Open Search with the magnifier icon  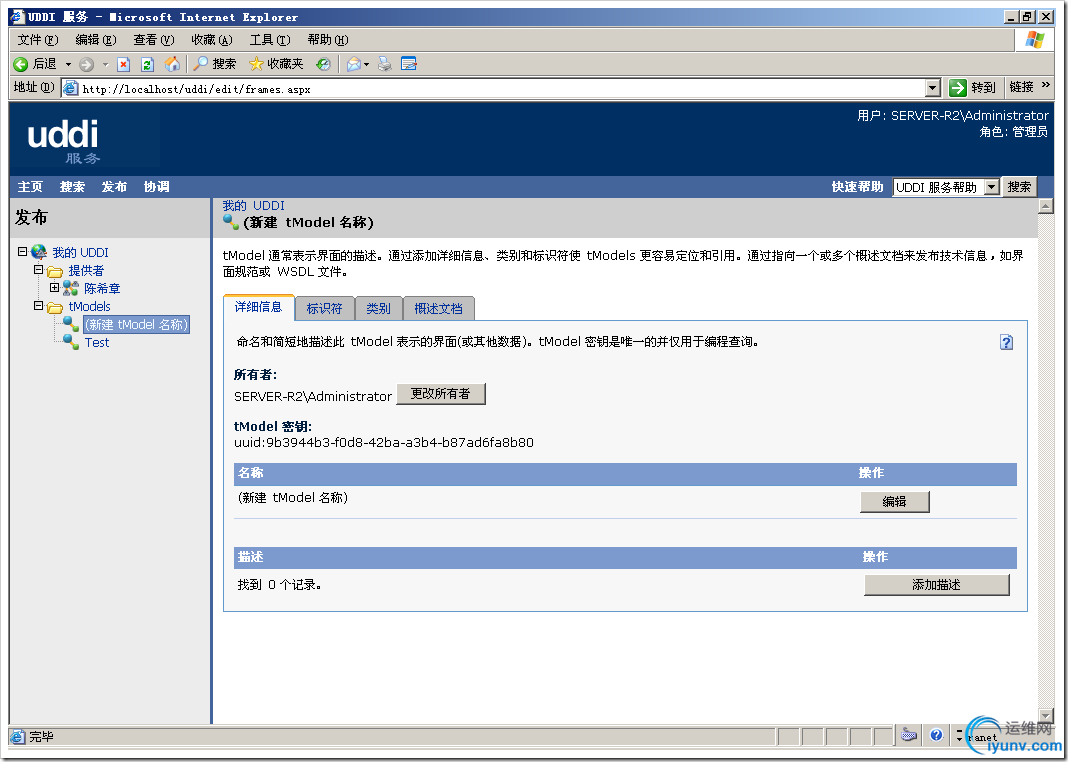tap(200, 63)
